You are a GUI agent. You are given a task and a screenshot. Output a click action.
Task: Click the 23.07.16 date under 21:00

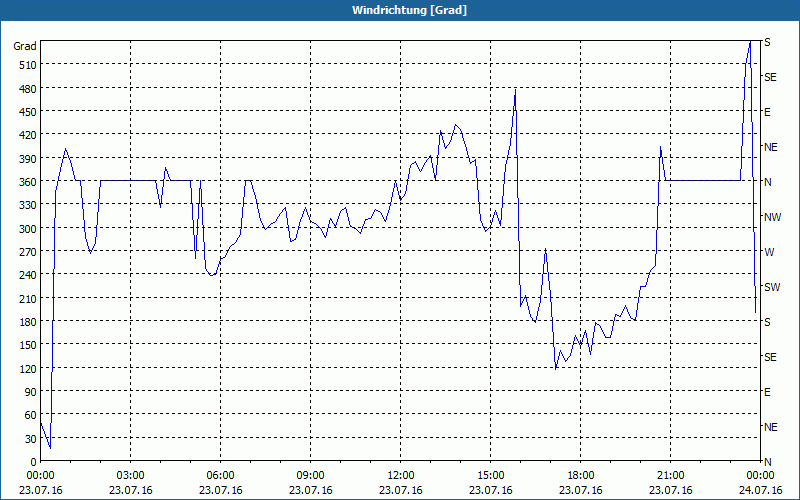click(670, 490)
